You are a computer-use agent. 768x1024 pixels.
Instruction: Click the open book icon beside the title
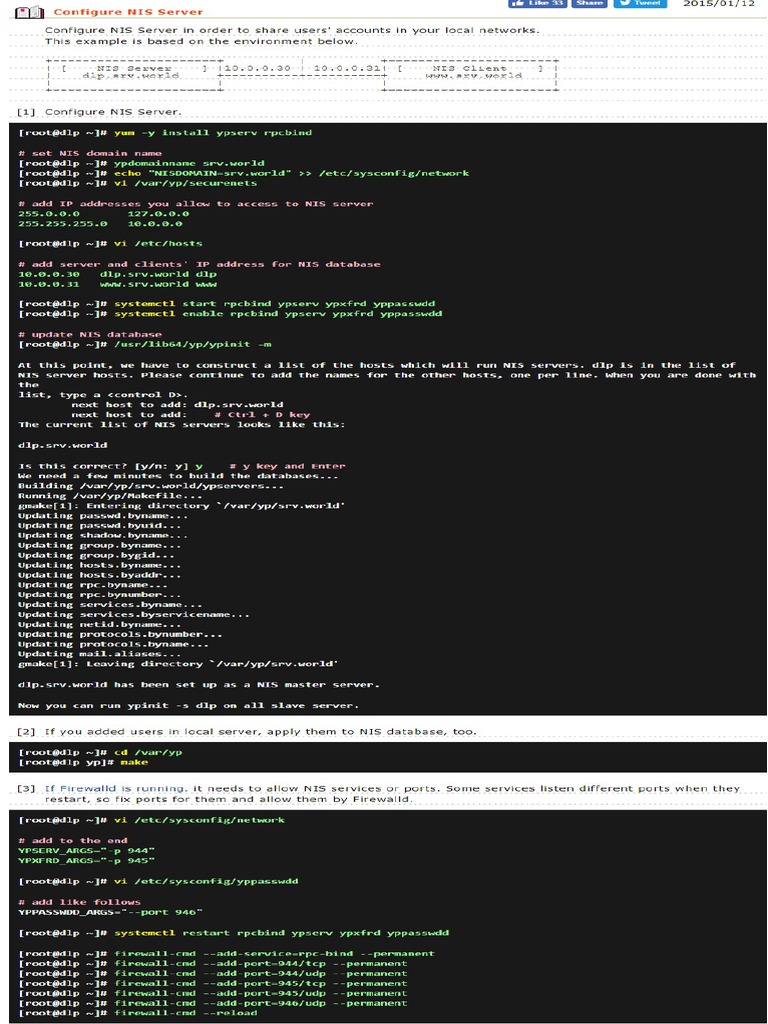click(30, 12)
